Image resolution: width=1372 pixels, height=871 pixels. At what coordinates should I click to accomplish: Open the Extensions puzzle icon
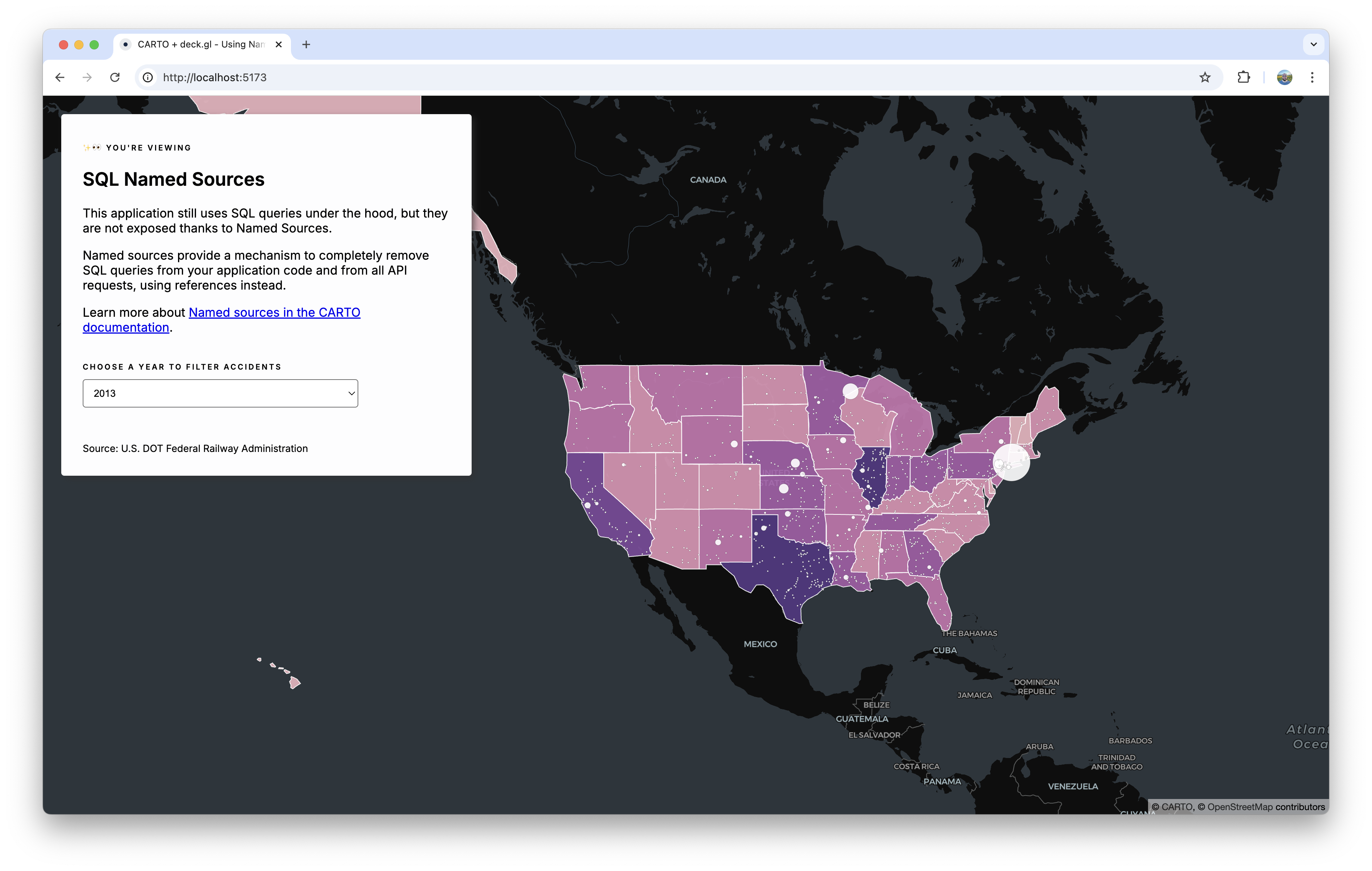point(1243,77)
